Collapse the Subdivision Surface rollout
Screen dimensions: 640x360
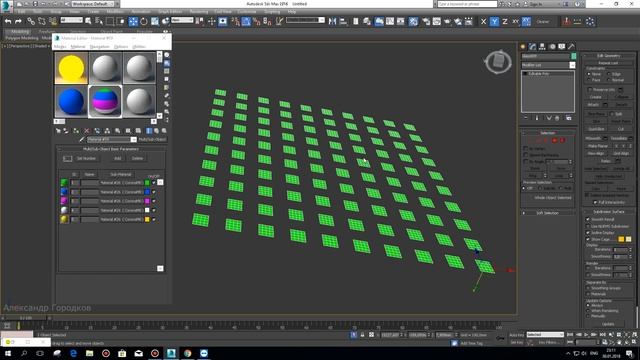coord(609,212)
